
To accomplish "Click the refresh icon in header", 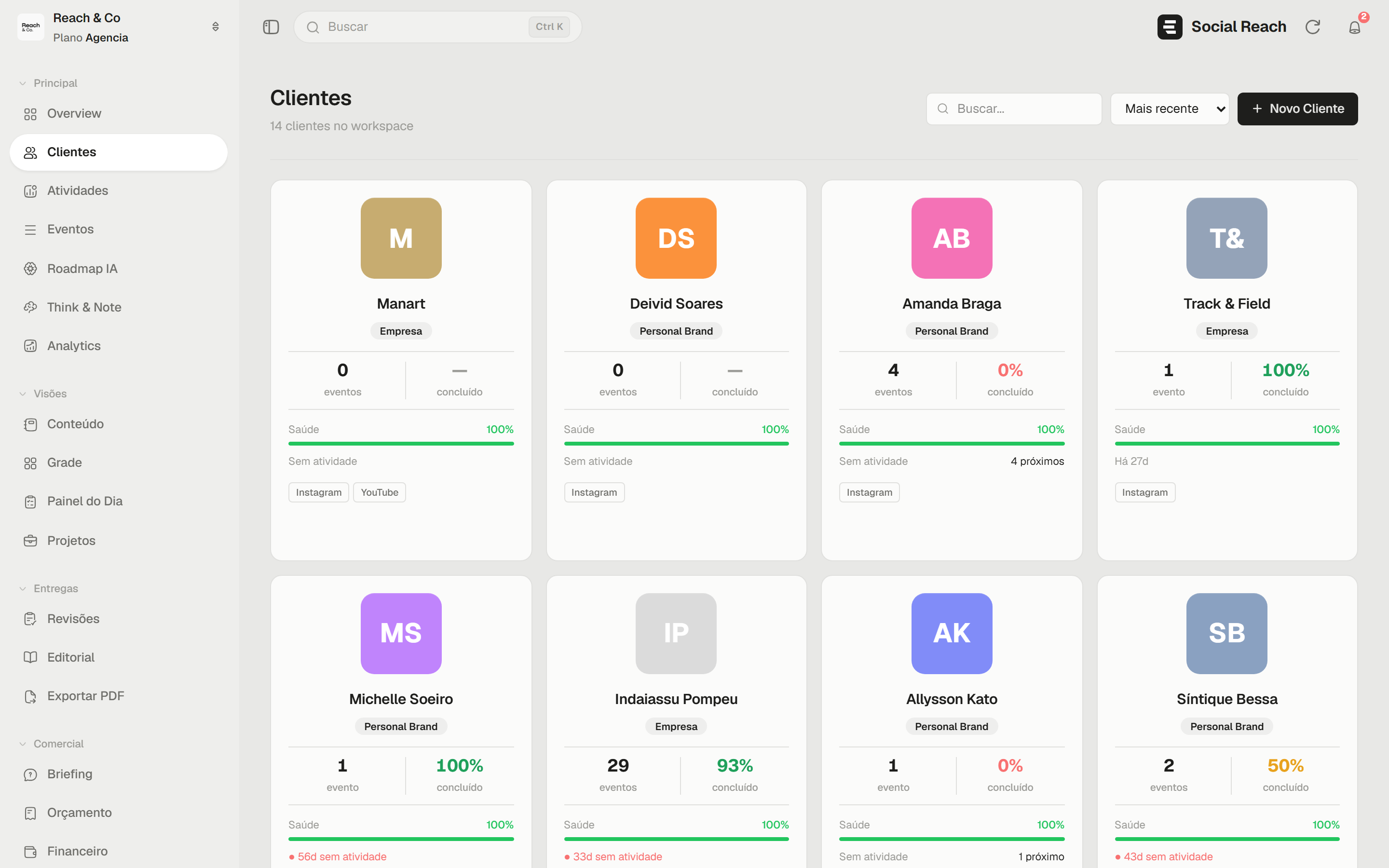I will tap(1313, 27).
